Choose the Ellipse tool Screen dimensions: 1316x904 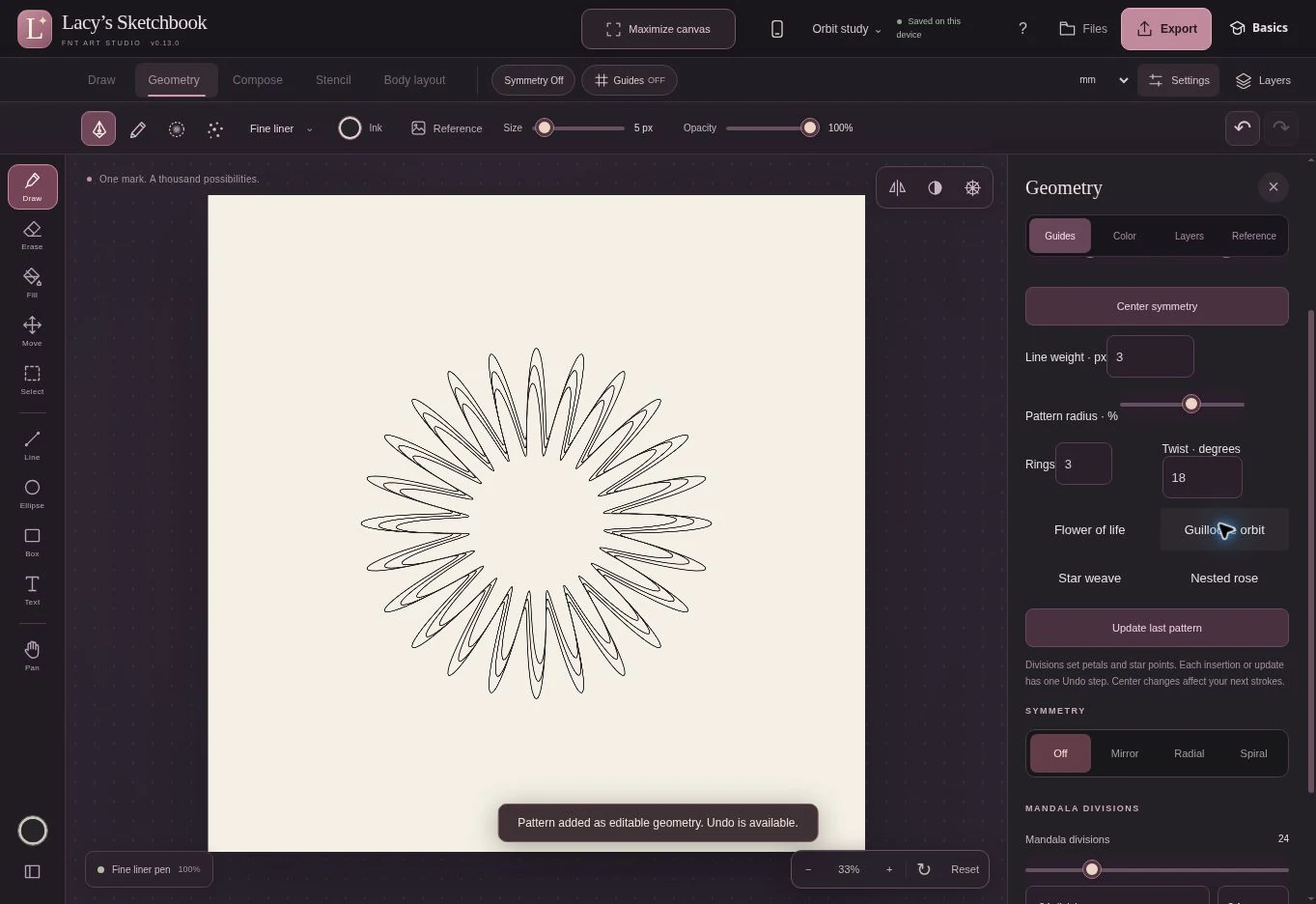[33, 494]
